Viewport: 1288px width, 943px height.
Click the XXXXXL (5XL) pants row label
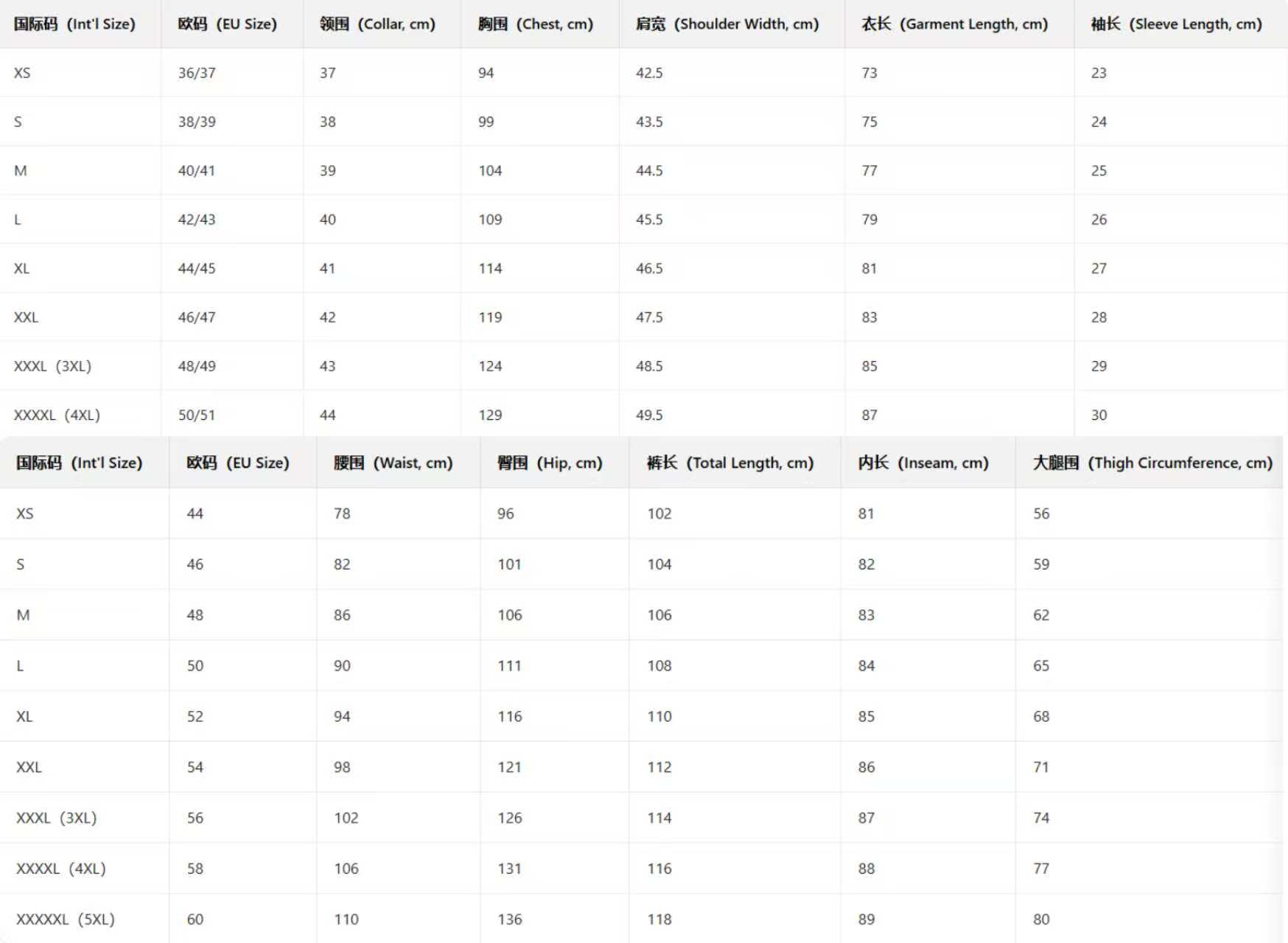click(x=66, y=919)
